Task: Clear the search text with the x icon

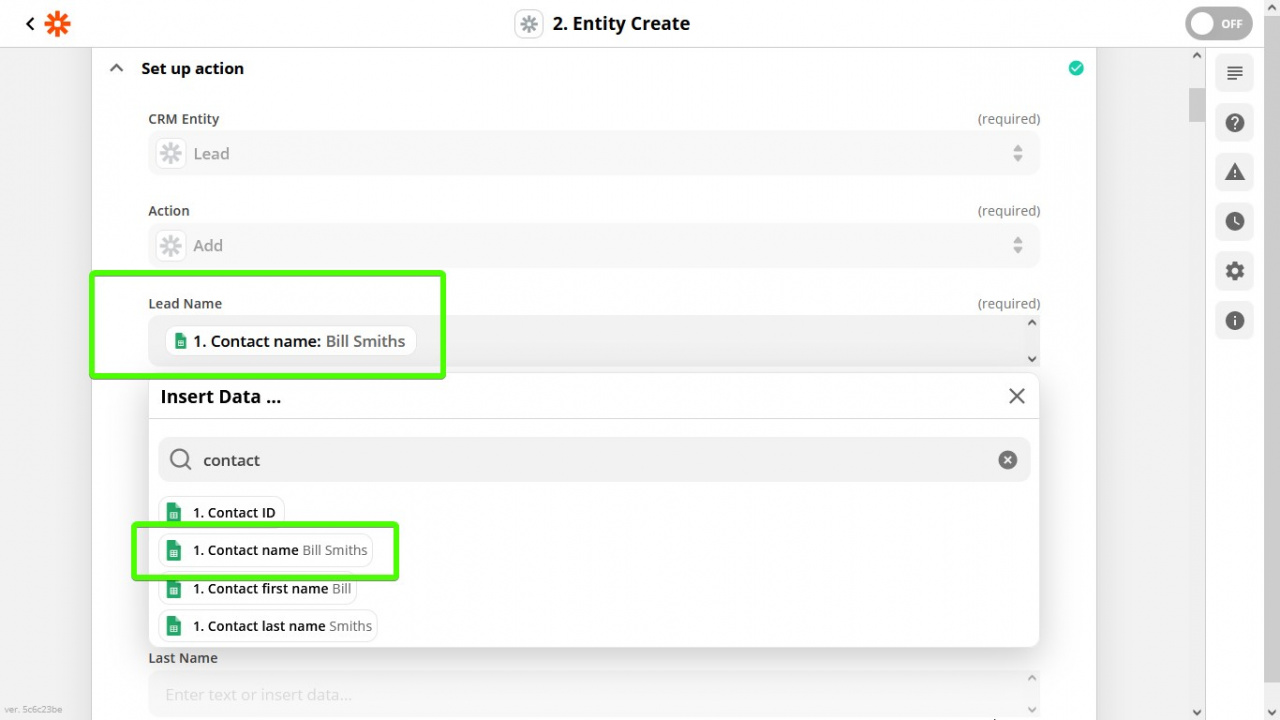Action: pyautogui.click(x=1007, y=460)
